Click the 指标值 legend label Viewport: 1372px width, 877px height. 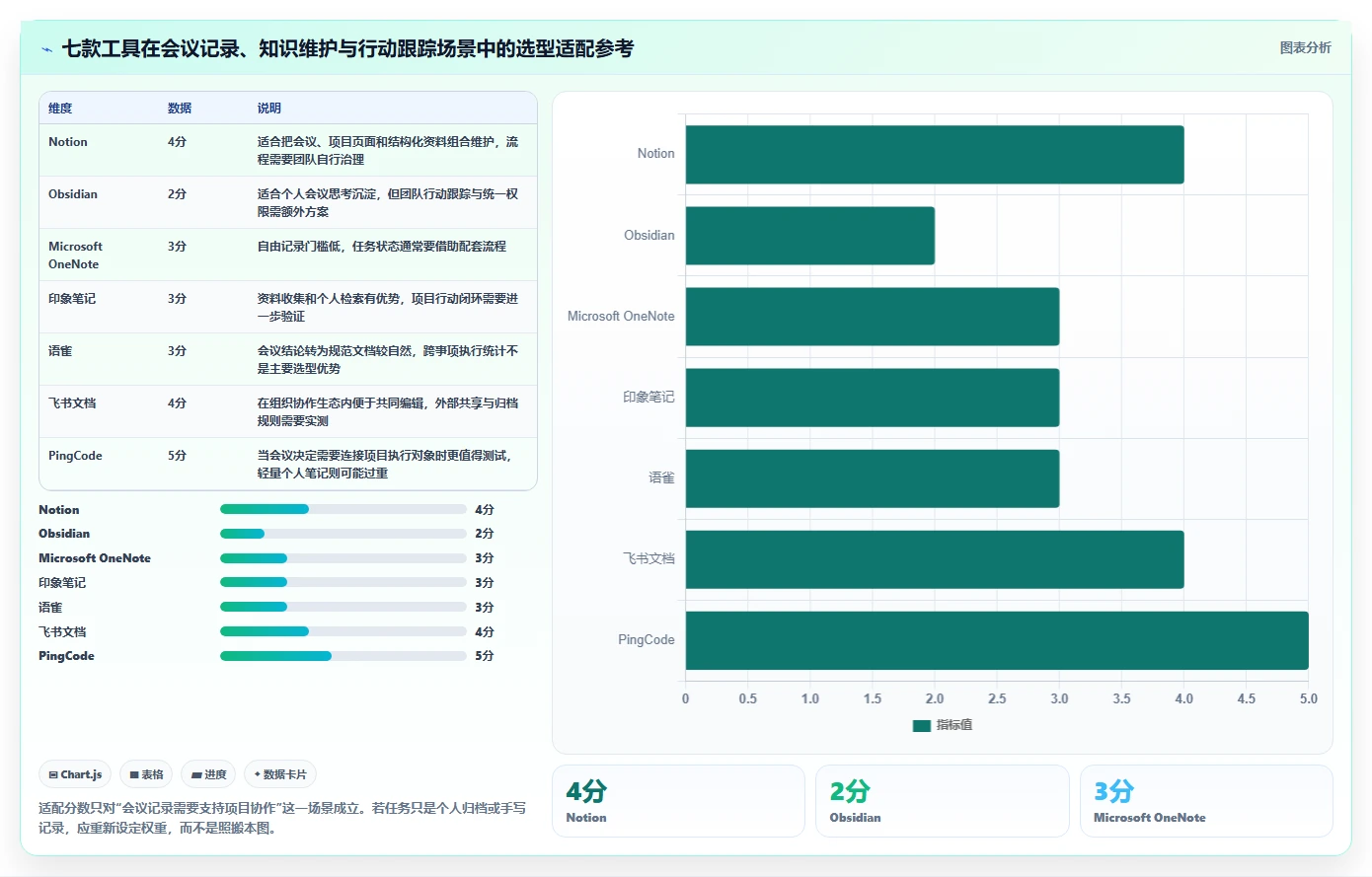(x=954, y=725)
